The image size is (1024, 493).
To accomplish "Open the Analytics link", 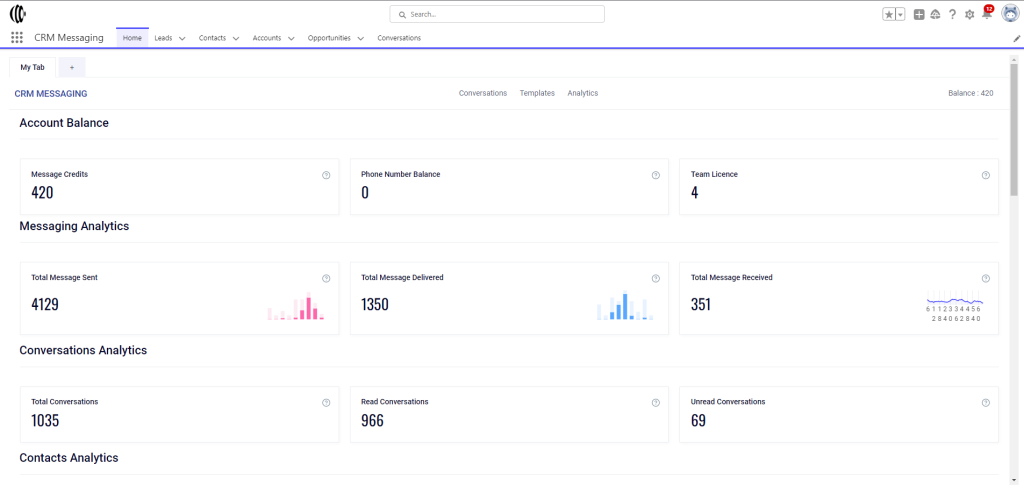I will (x=583, y=93).
